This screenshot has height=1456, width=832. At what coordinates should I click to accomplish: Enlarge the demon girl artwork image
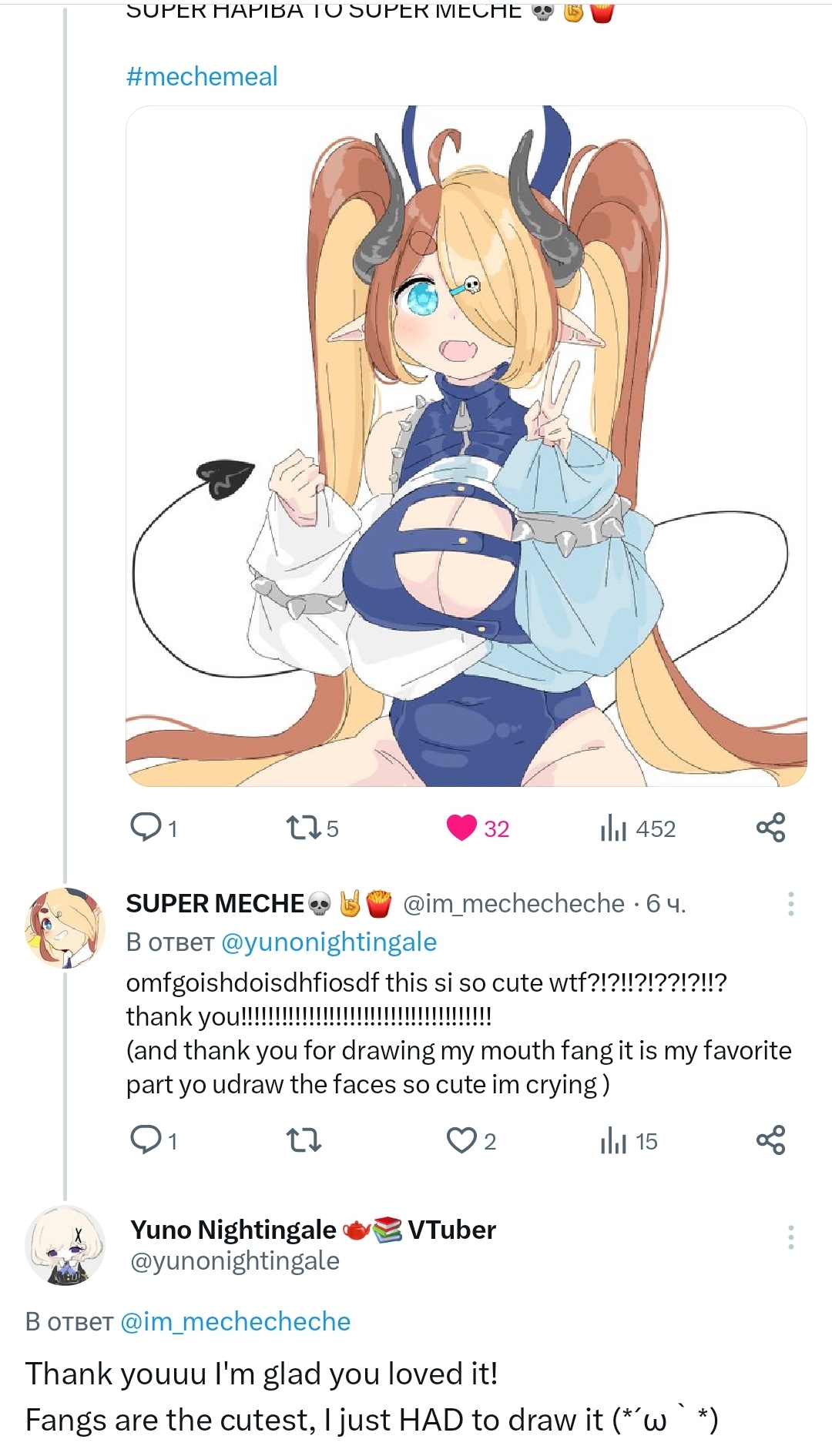click(x=466, y=446)
